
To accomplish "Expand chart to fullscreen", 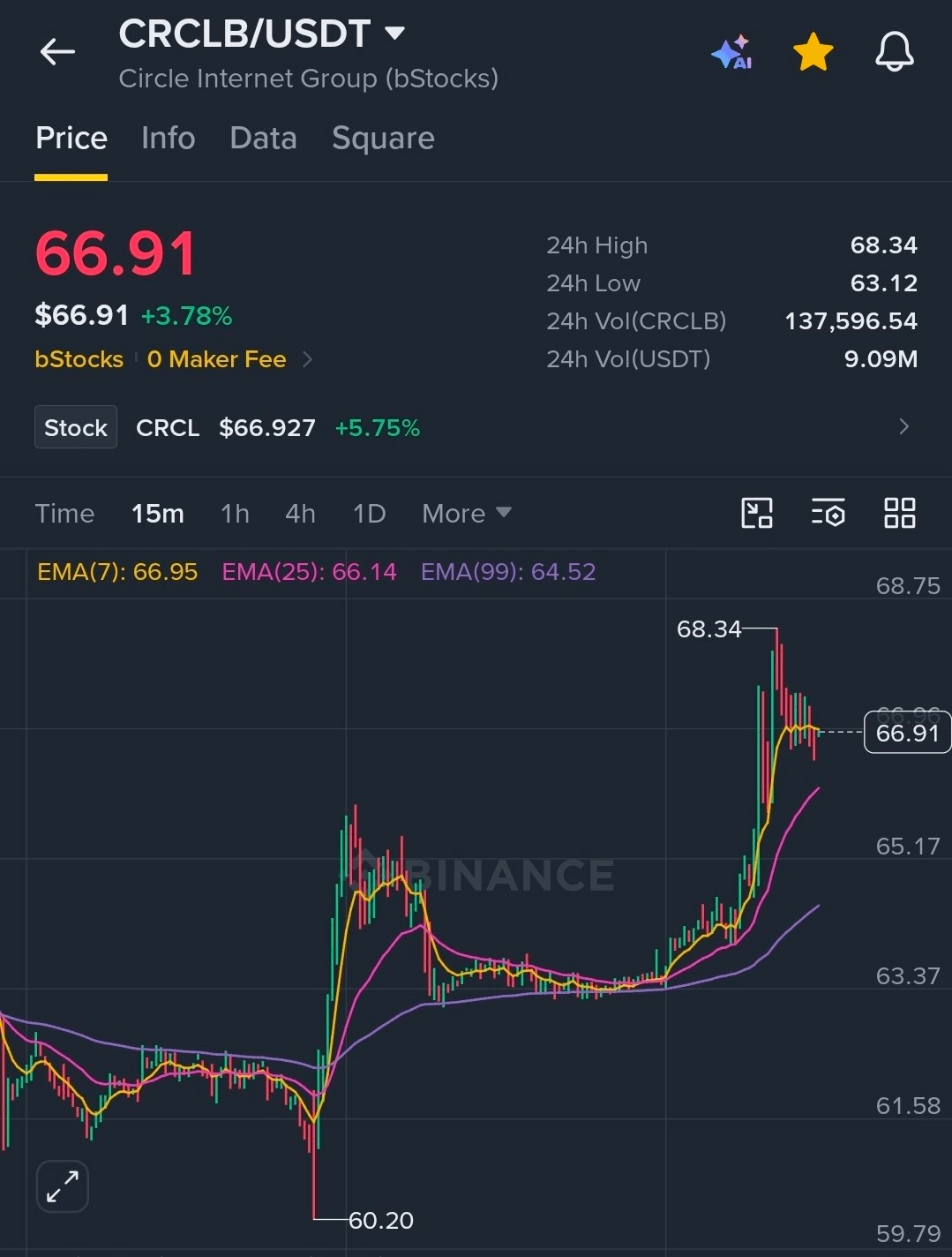I will click(63, 1186).
